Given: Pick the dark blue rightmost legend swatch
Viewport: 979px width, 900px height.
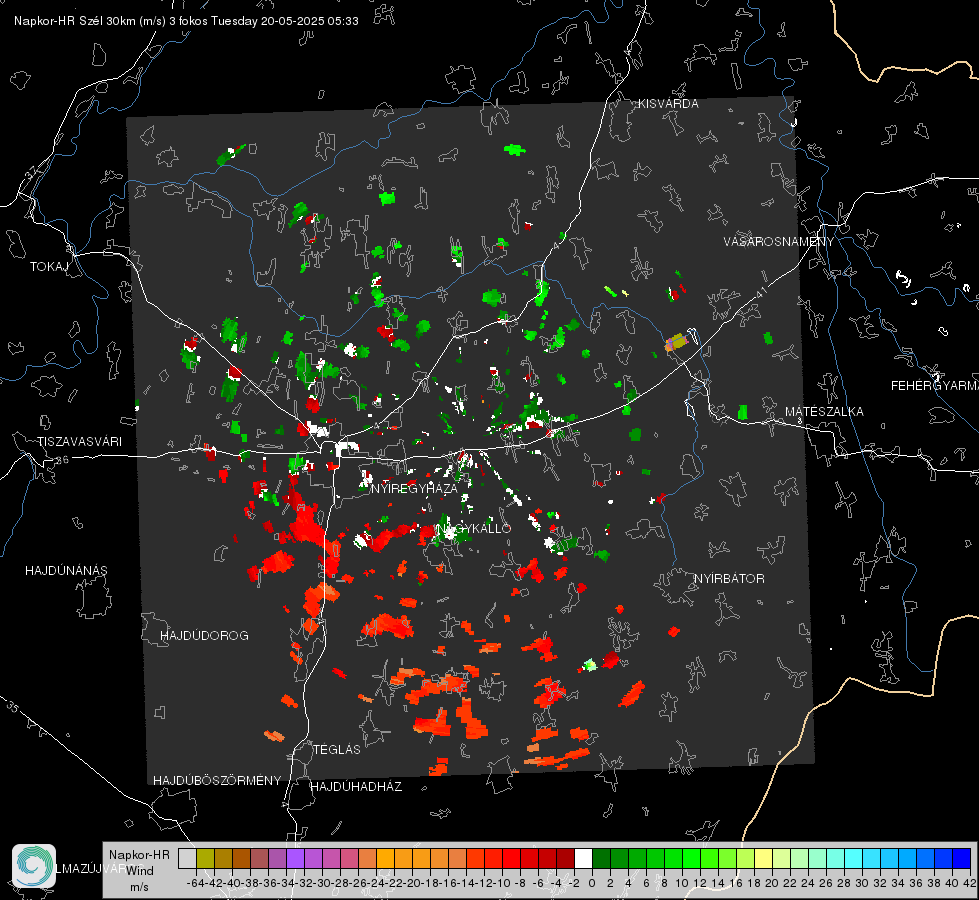Looking at the screenshot, I should click(x=962, y=858).
